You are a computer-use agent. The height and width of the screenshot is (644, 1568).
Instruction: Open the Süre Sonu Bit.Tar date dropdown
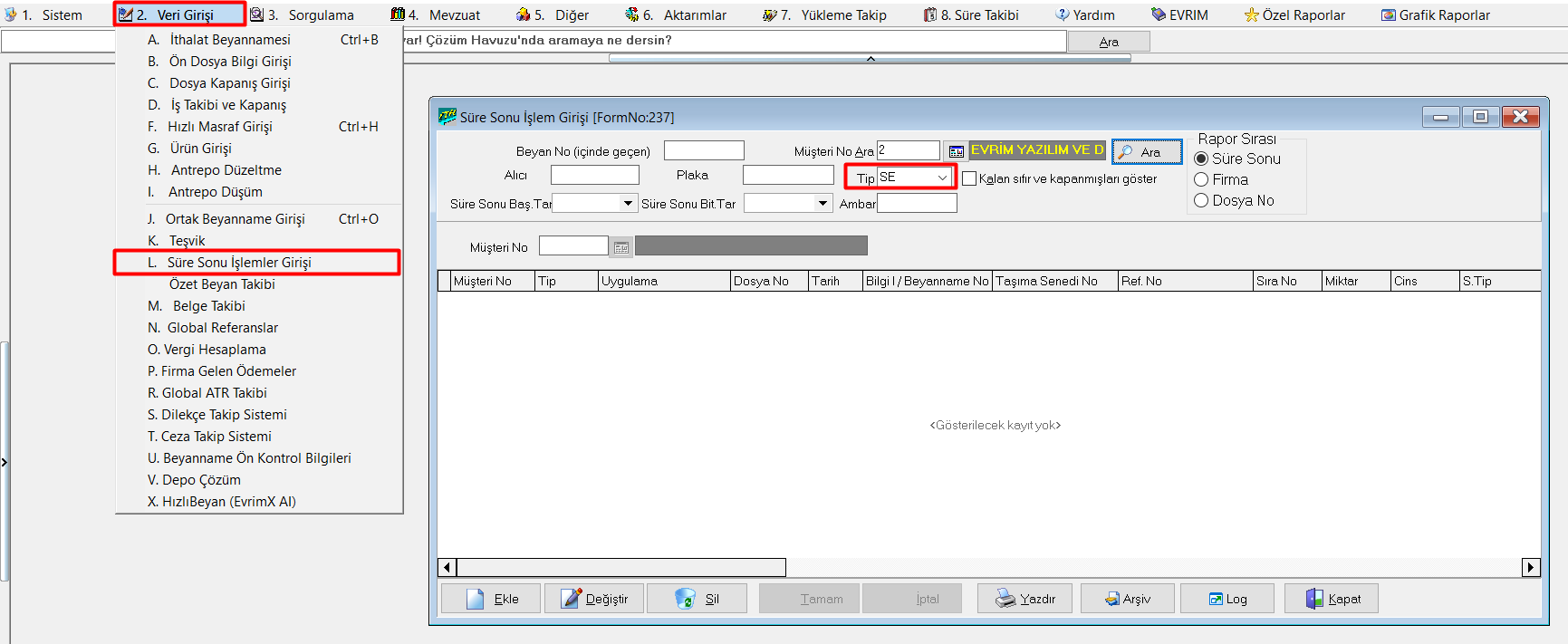click(822, 204)
